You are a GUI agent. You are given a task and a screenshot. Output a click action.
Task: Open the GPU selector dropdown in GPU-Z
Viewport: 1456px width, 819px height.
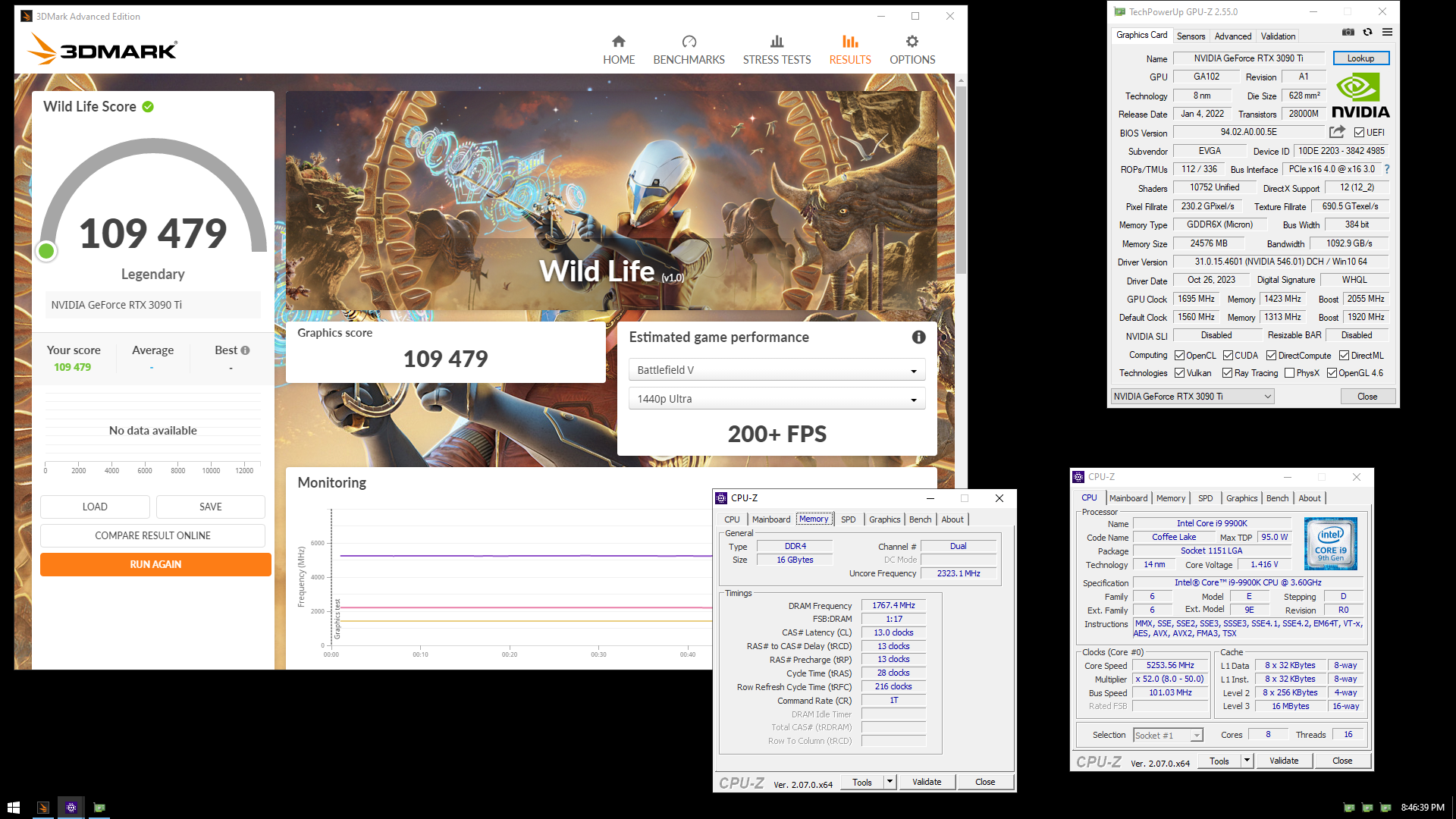click(x=1192, y=397)
